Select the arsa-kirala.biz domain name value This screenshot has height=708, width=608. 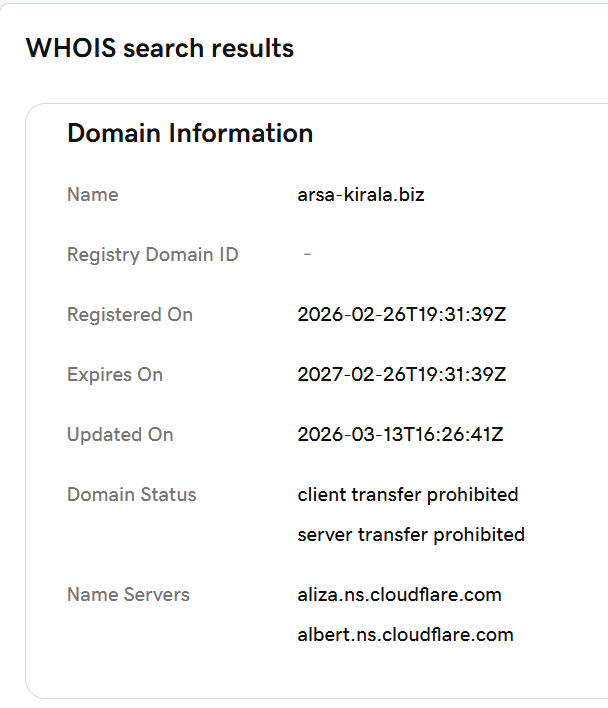[361, 195]
